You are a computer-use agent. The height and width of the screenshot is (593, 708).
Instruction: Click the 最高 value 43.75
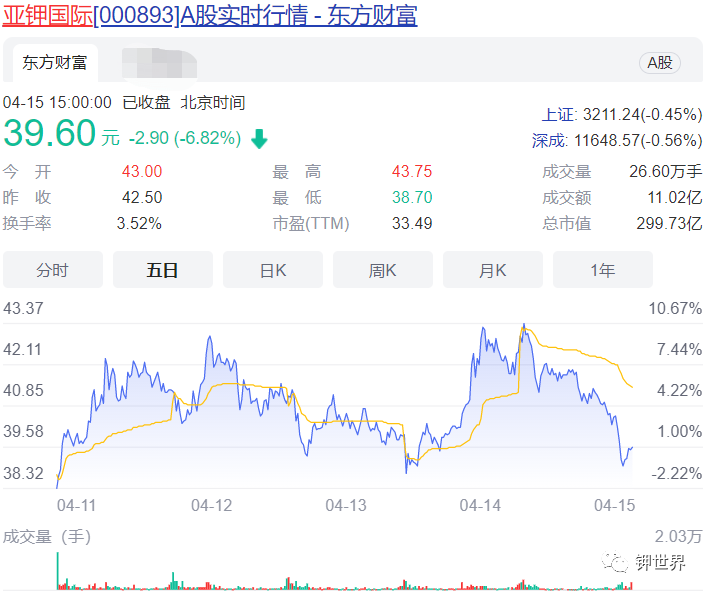[x=412, y=172]
